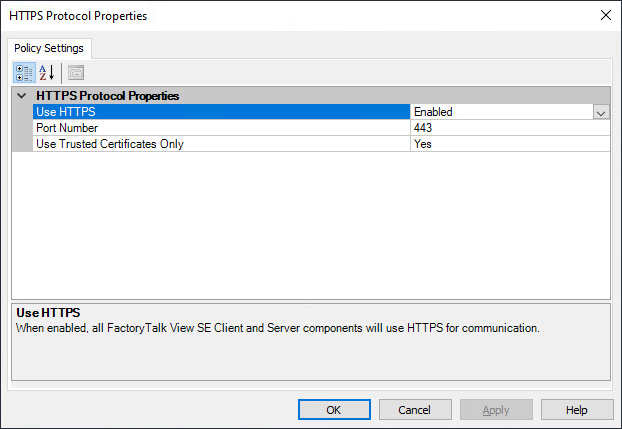This screenshot has height=429, width=622.
Task: Close the HTTPS Protocol Properties dialog
Action: coord(605,15)
